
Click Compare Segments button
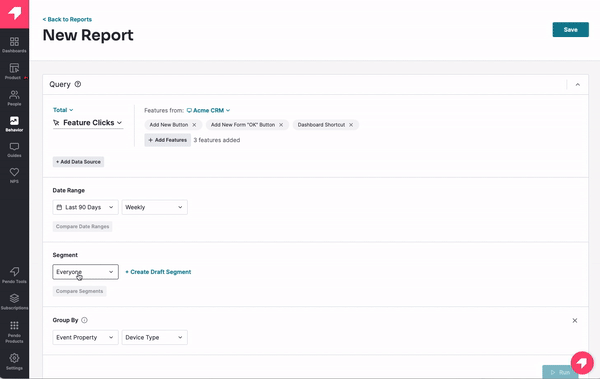80,291
